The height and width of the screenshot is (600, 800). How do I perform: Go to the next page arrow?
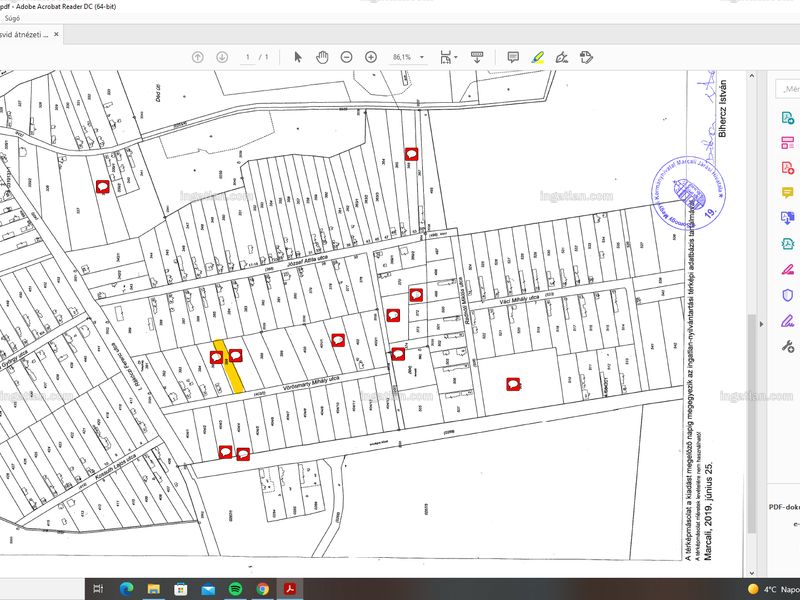point(222,57)
